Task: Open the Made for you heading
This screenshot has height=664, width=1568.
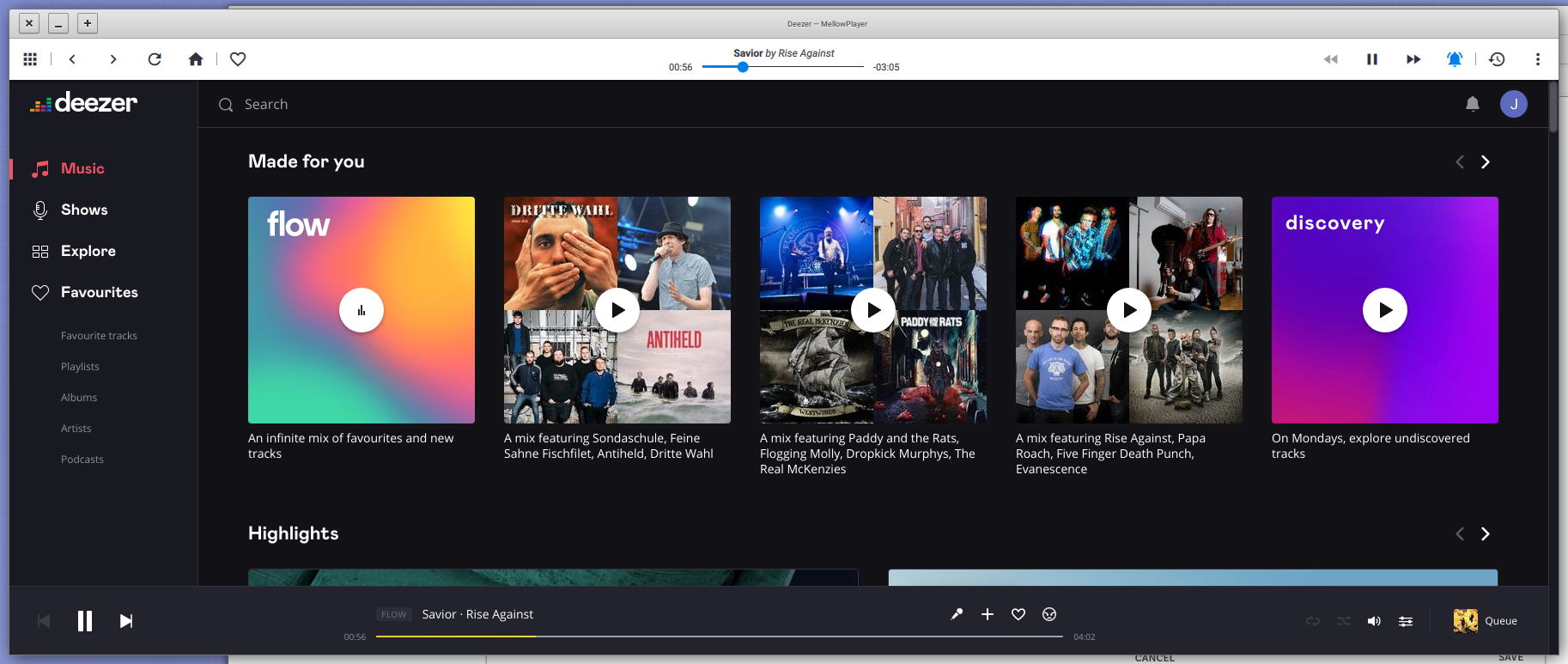Action: point(307,161)
